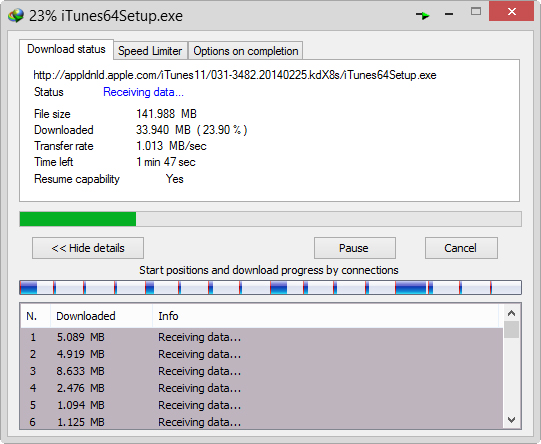The image size is (541, 444).
Task: Click the file size value 141.988 MB
Action: click(166, 114)
